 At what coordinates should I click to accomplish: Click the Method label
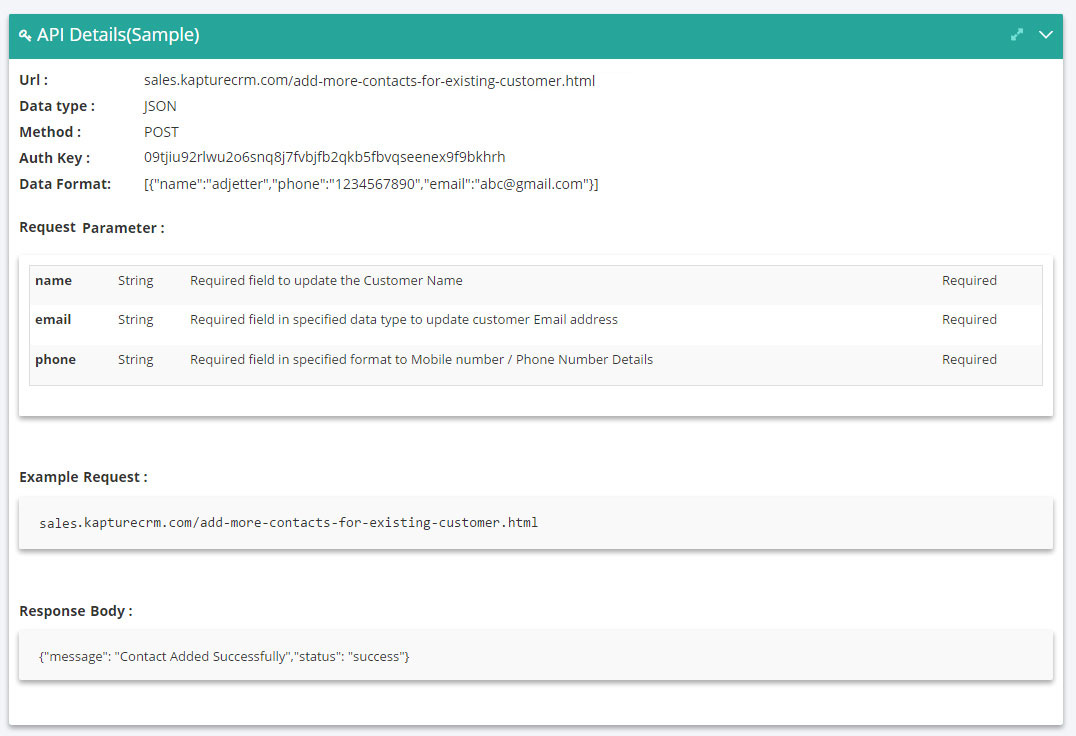click(50, 132)
